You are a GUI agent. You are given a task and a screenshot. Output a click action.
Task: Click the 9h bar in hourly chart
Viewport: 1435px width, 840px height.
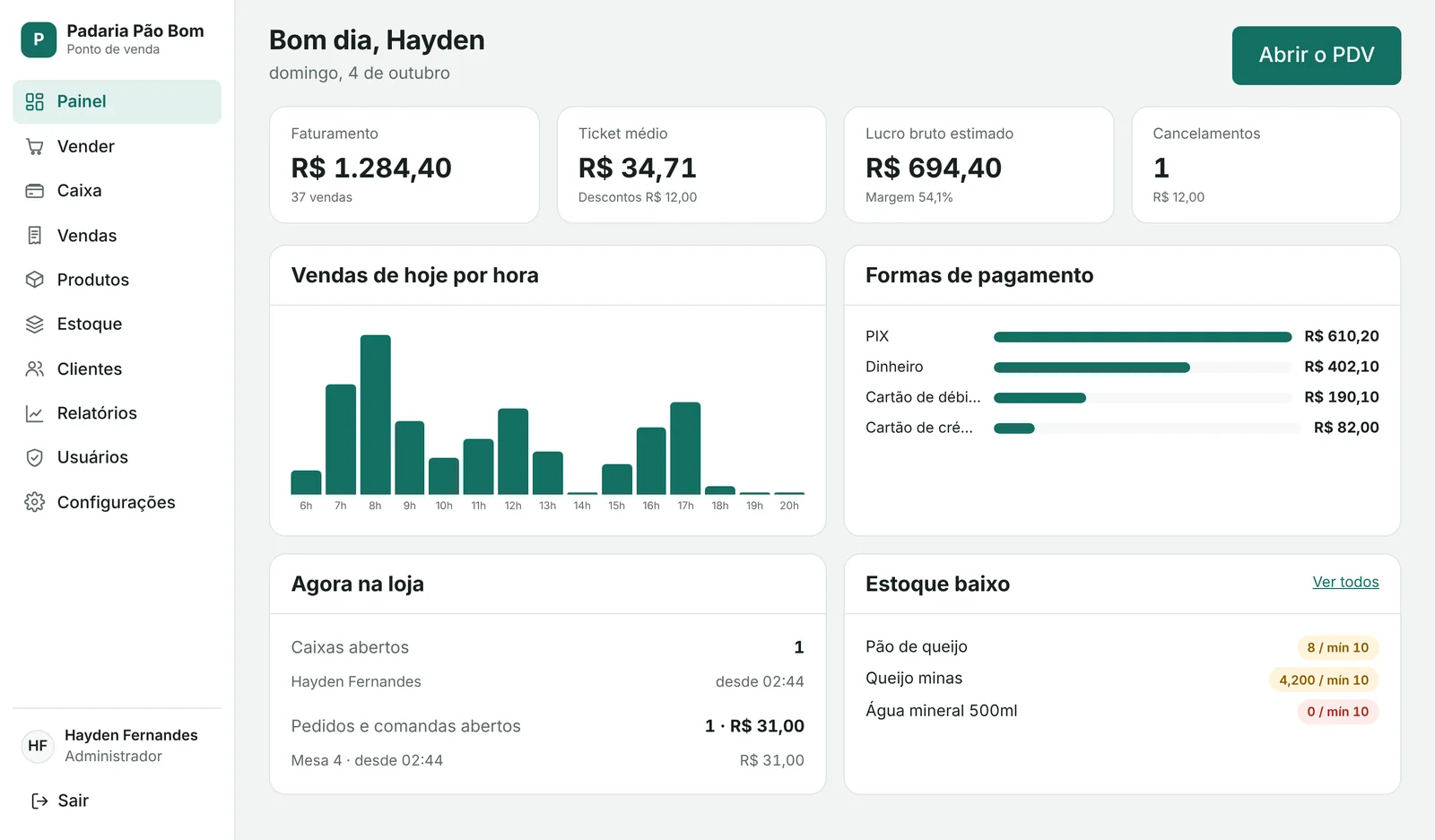[410, 458]
